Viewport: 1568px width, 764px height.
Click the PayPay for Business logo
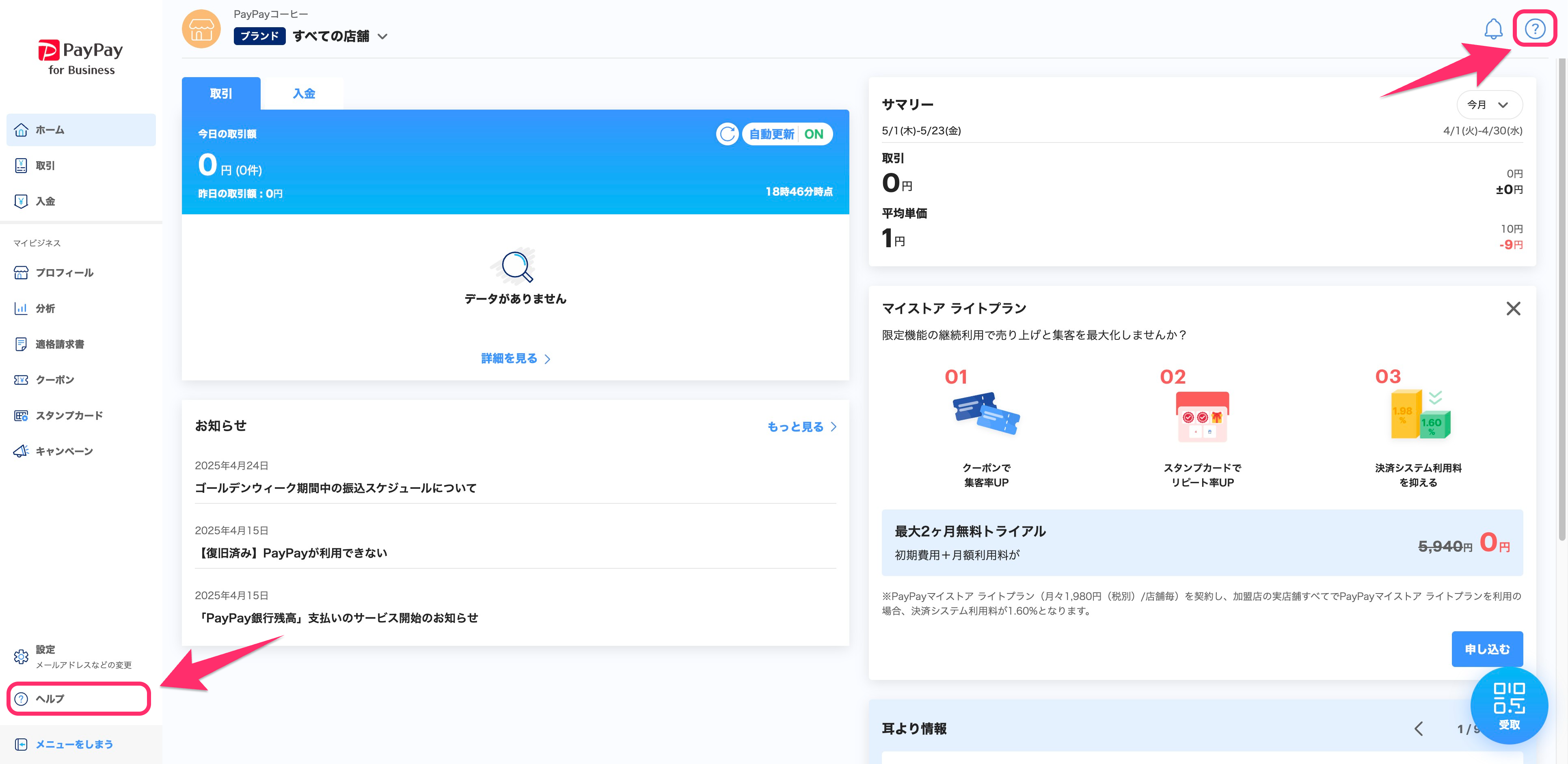click(x=81, y=58)
